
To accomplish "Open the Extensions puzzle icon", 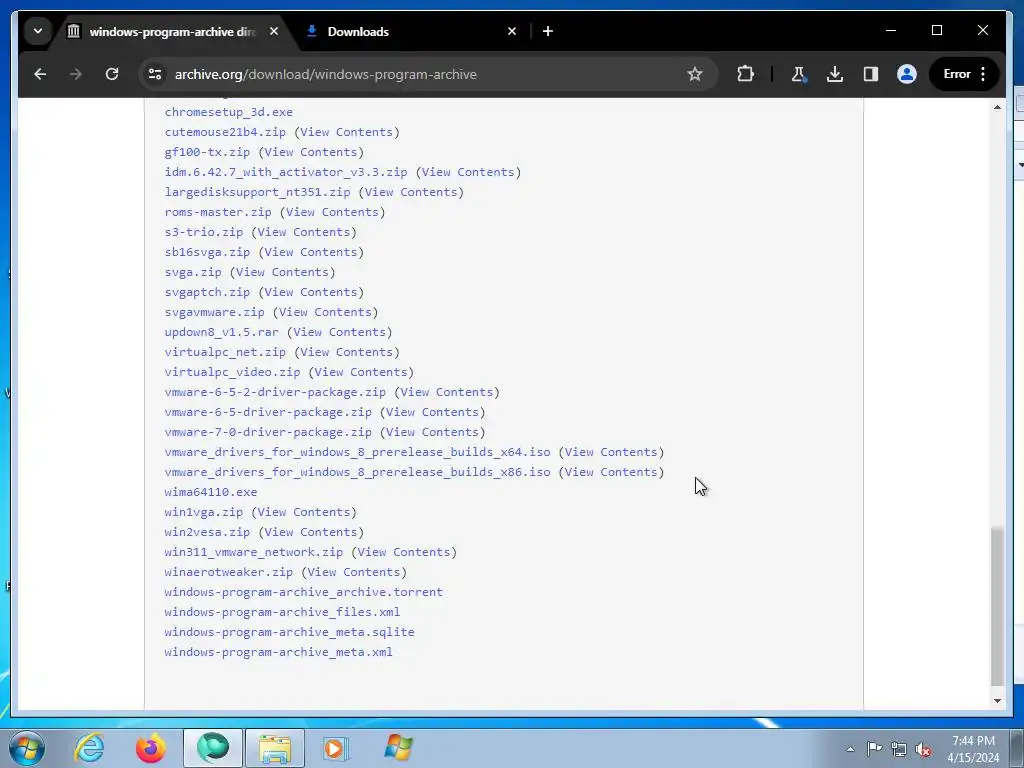I will [745, 74].
